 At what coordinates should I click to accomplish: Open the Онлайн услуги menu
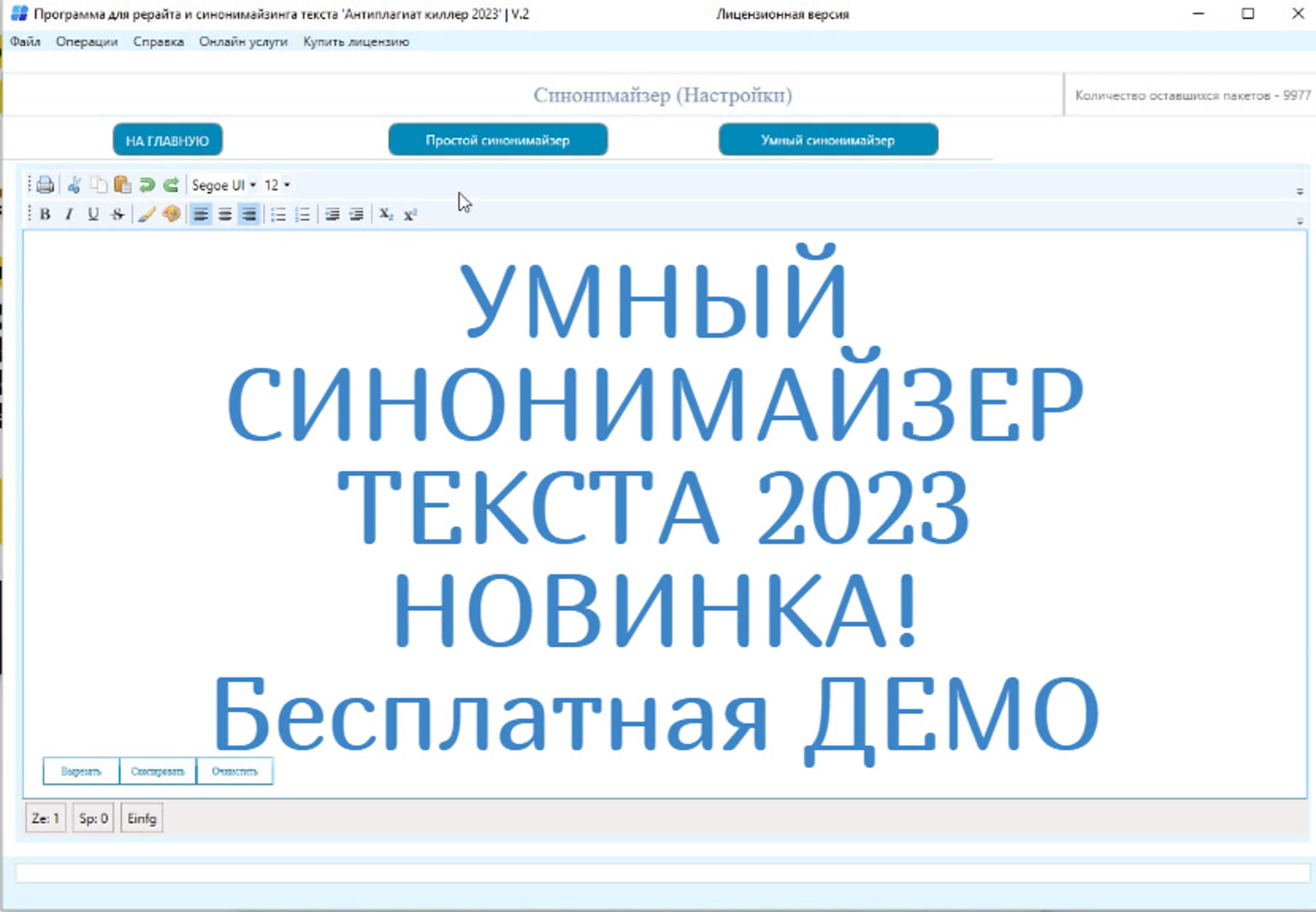243,42
